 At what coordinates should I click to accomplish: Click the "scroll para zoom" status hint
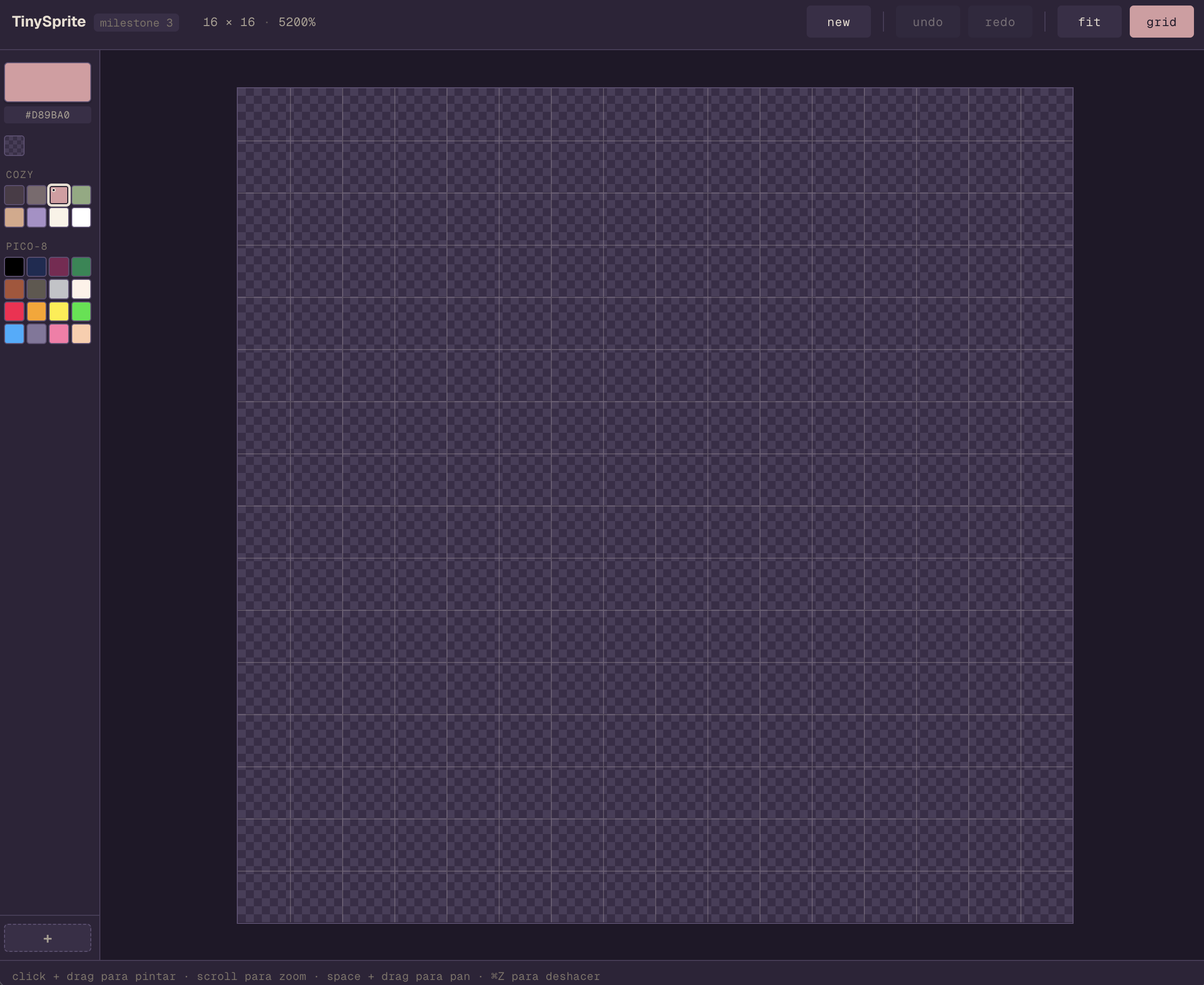251,976
